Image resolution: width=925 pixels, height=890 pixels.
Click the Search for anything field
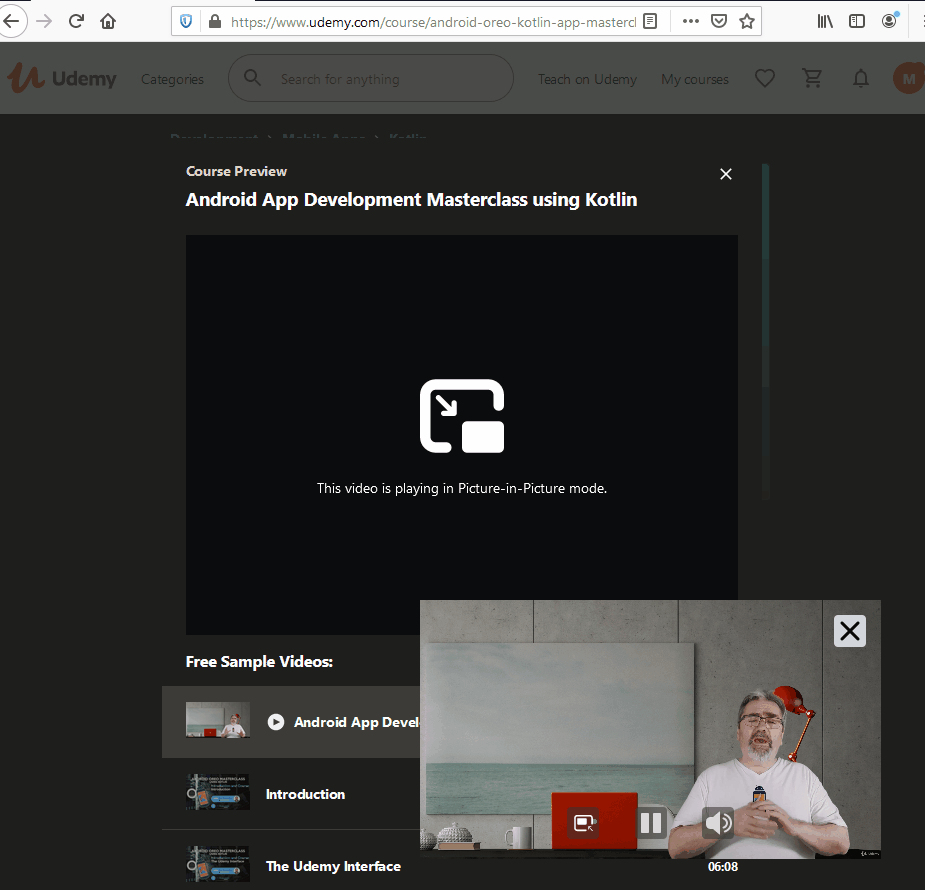370,78
